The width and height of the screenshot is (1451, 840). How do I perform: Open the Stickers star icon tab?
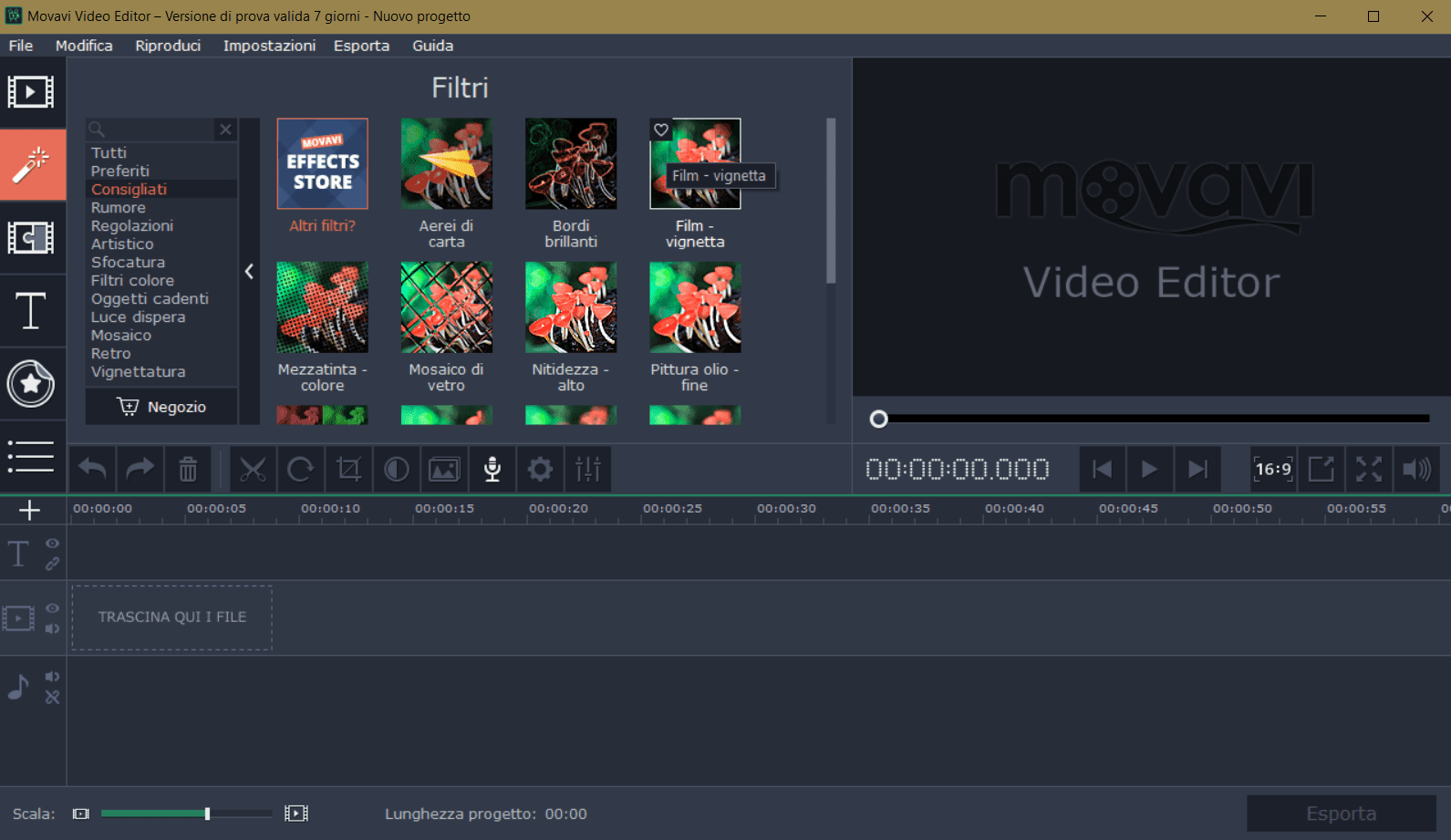32,384
